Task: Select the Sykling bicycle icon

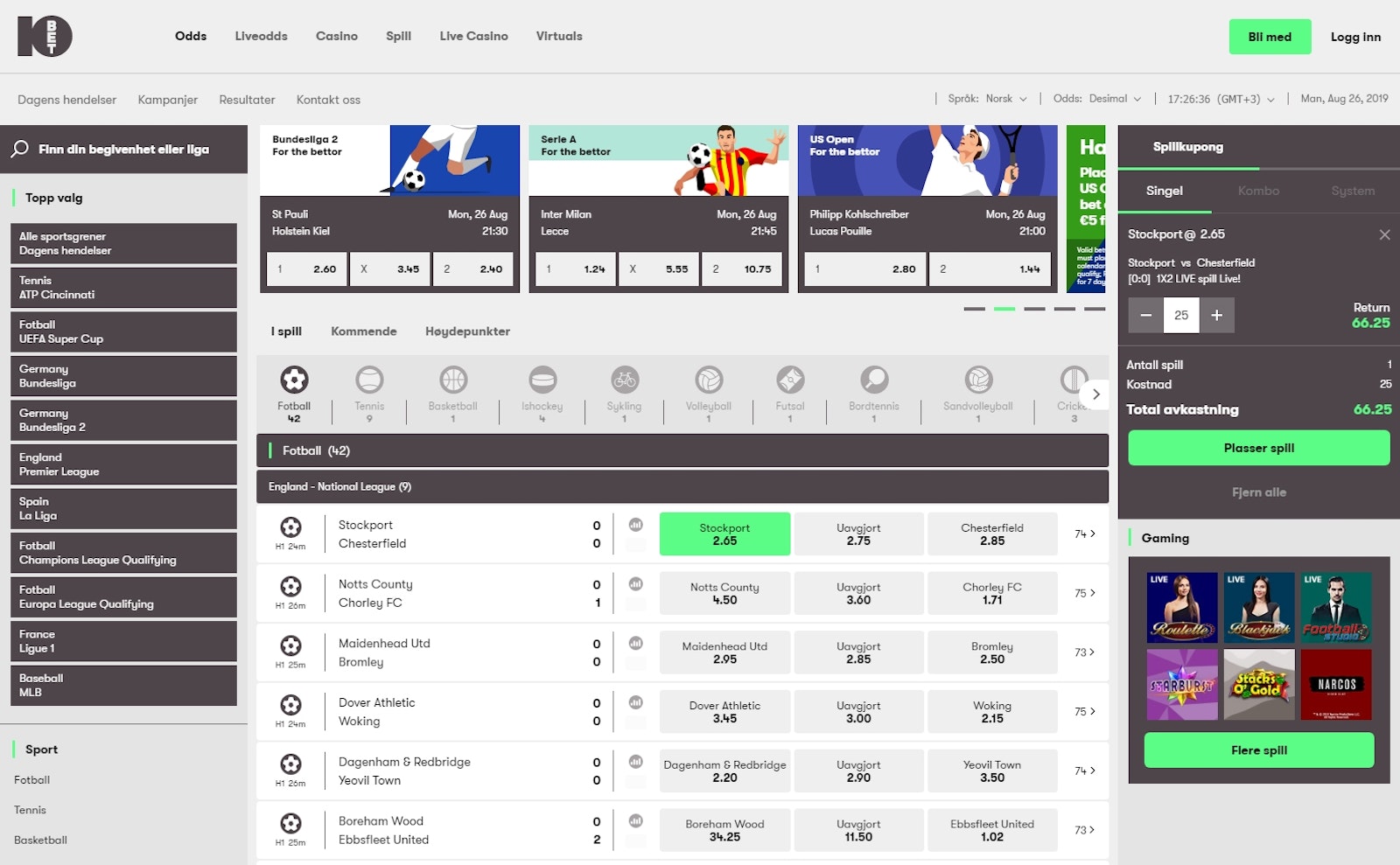Action: click(624, 380)
